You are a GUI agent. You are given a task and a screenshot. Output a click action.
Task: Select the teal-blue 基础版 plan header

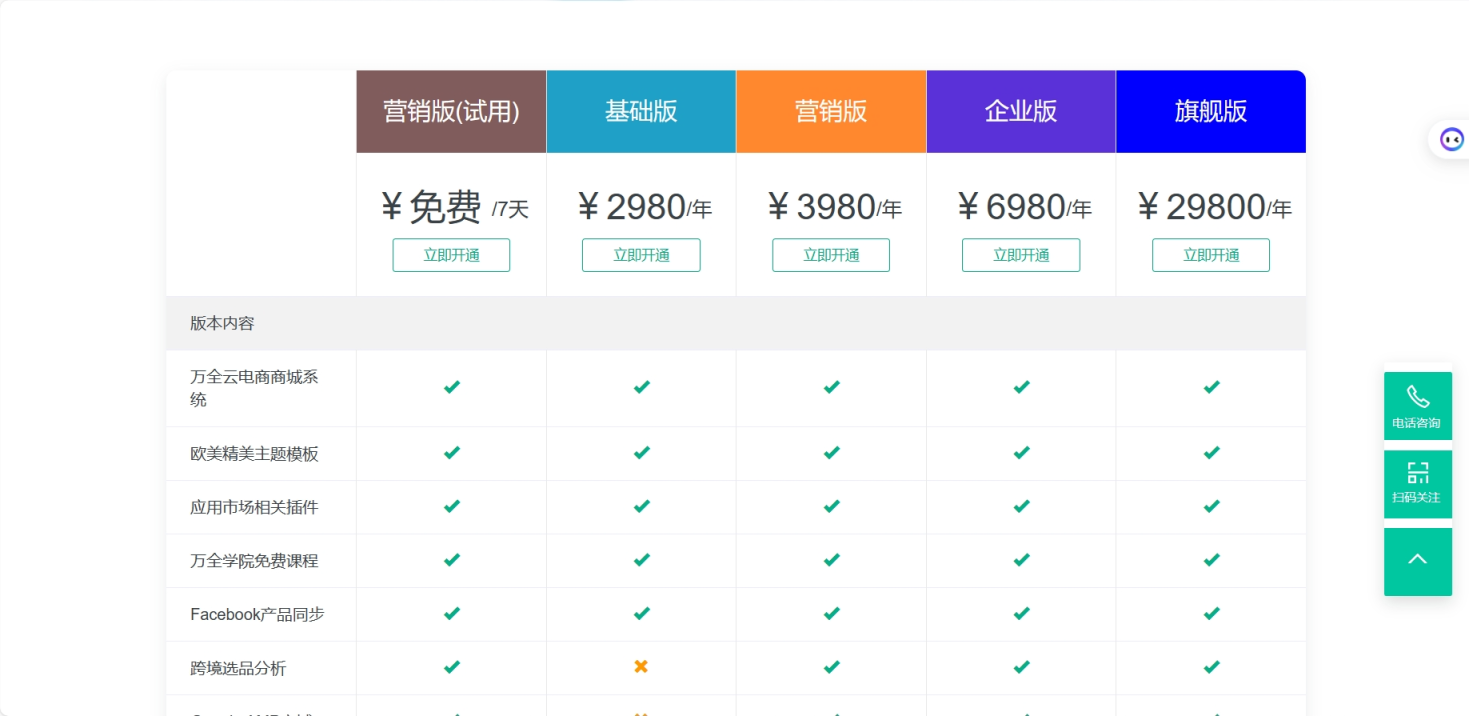click(641, 111)
